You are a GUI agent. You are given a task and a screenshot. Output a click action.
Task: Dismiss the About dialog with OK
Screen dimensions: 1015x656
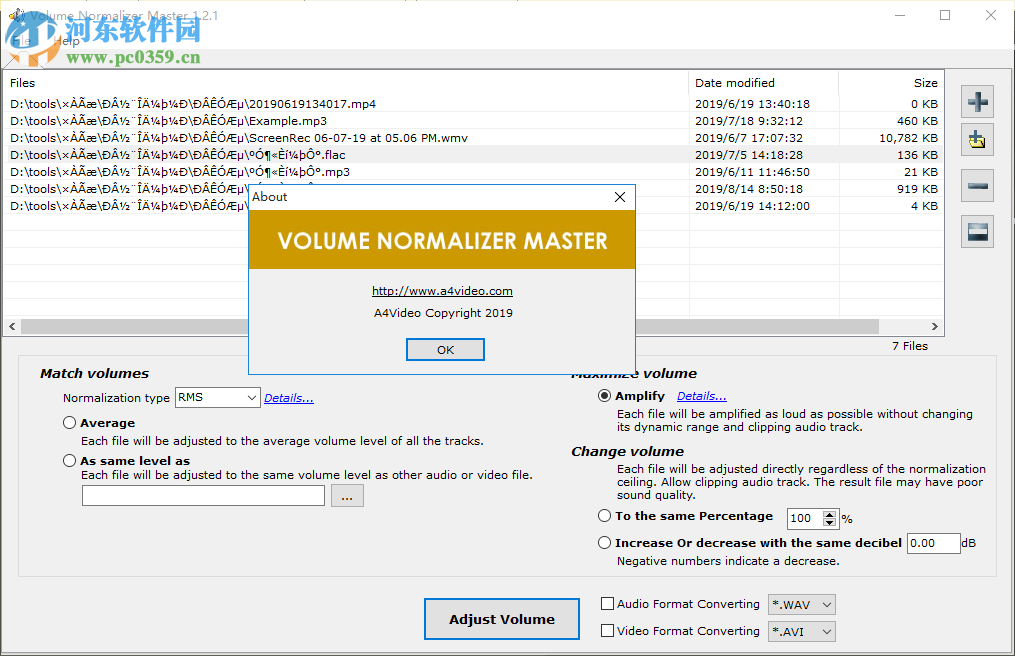pyautogui.click(x=445, y=349)
